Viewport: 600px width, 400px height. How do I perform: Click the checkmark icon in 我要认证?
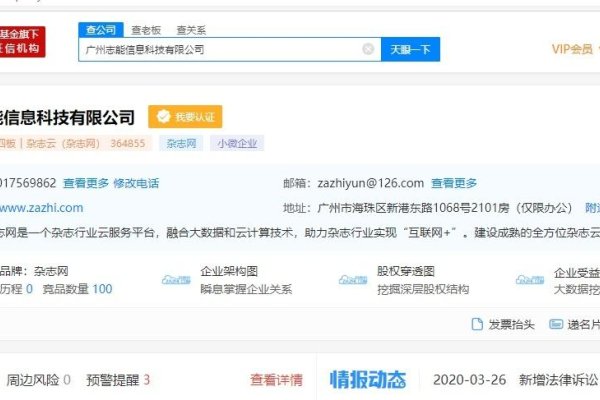[163, 117]
